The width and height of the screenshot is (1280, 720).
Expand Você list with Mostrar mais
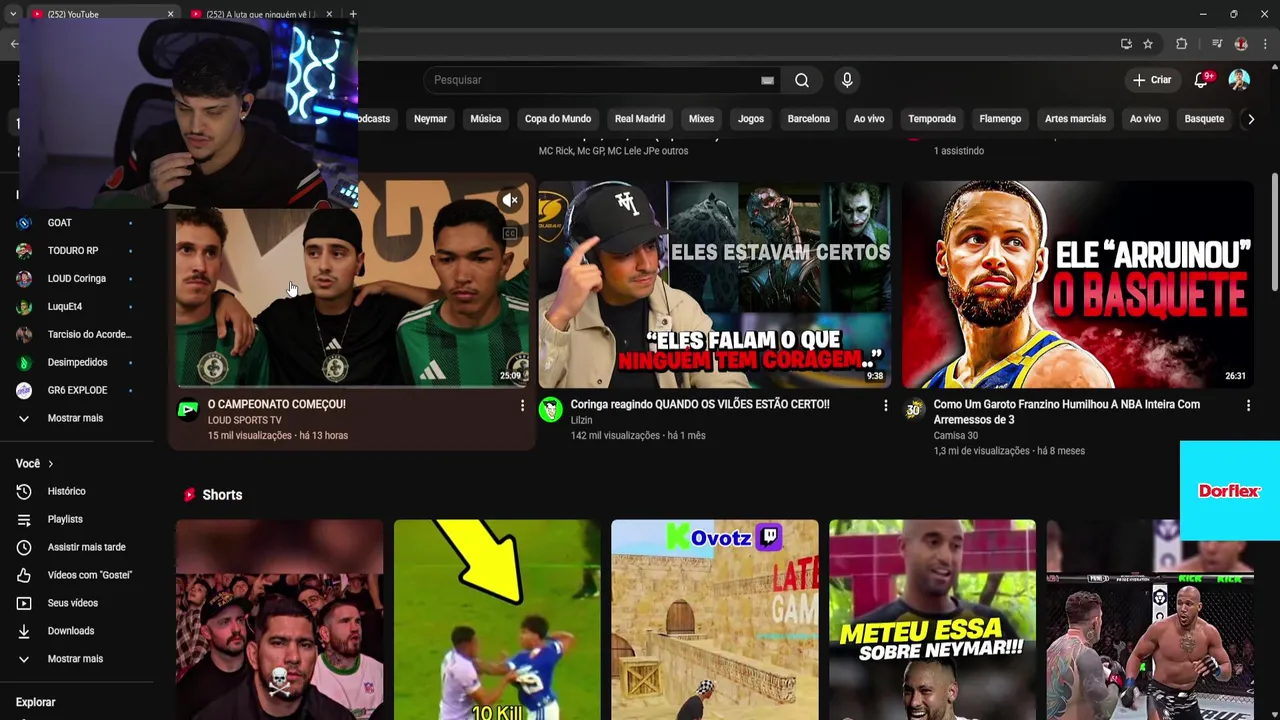(76, 660)
